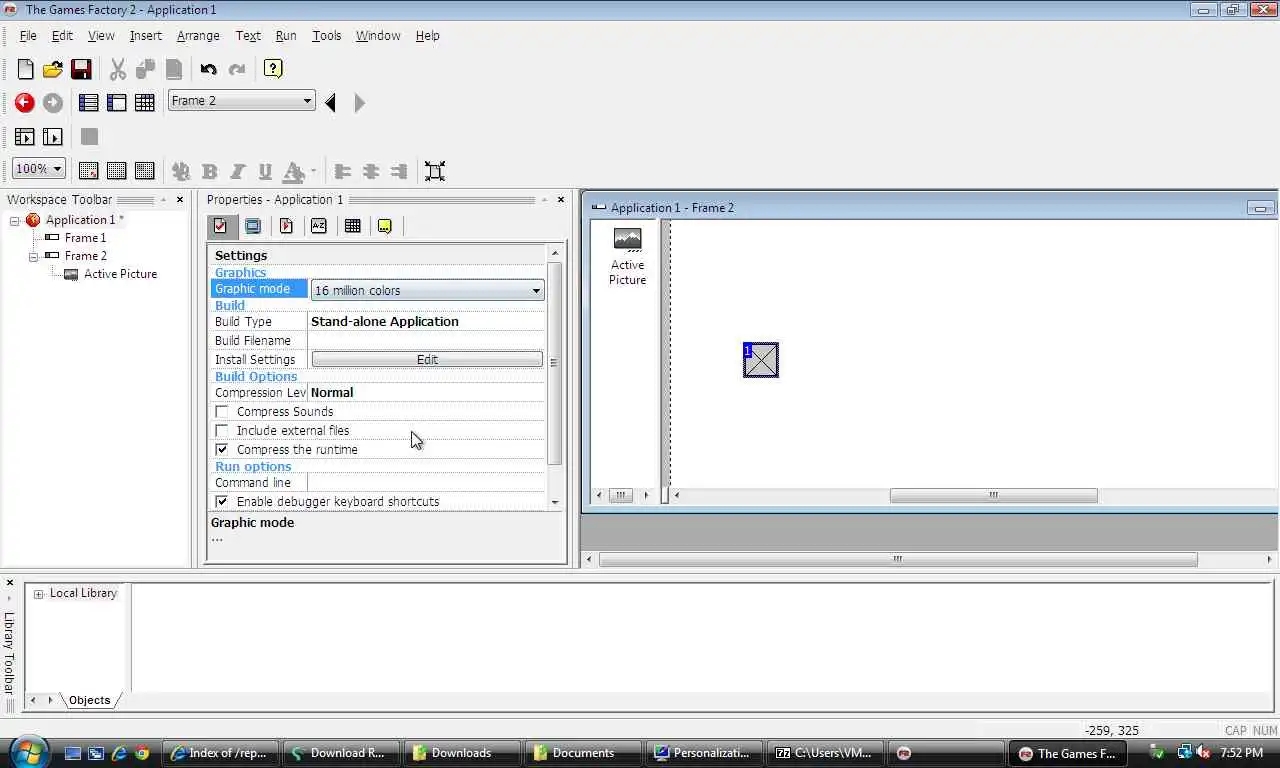
Task: Enable Compress Sounds checkbox
Action: coord(222,412)
